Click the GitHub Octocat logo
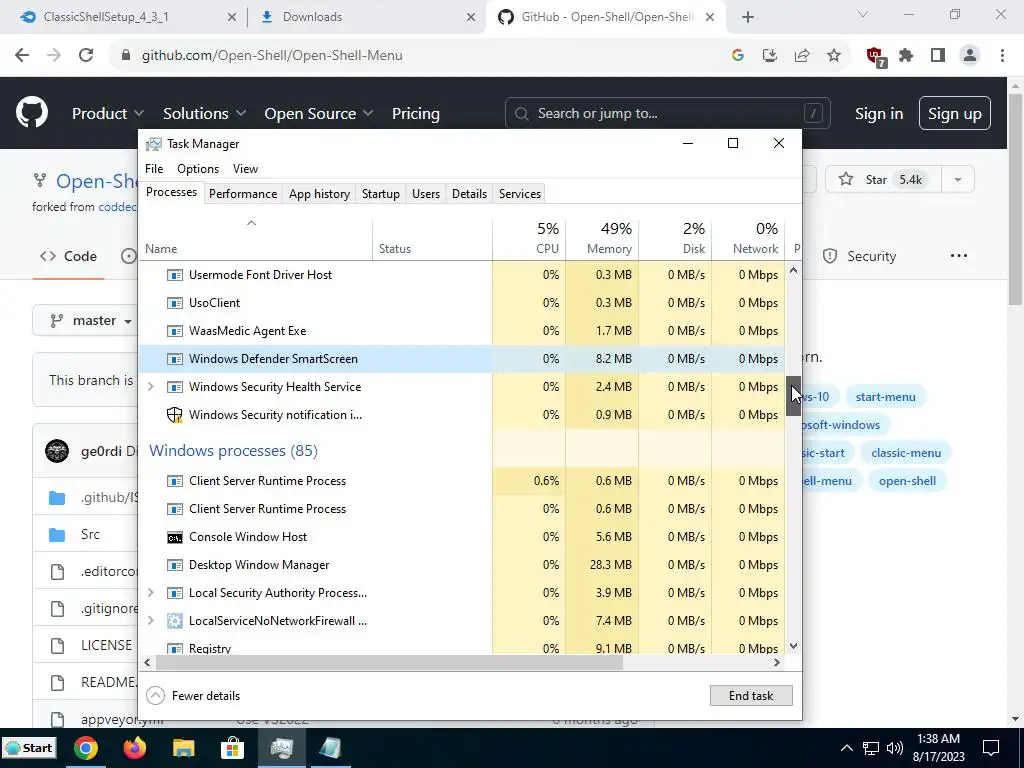Screen dimensions: 1024x768 pyautogui.click(x=31, y=112)
